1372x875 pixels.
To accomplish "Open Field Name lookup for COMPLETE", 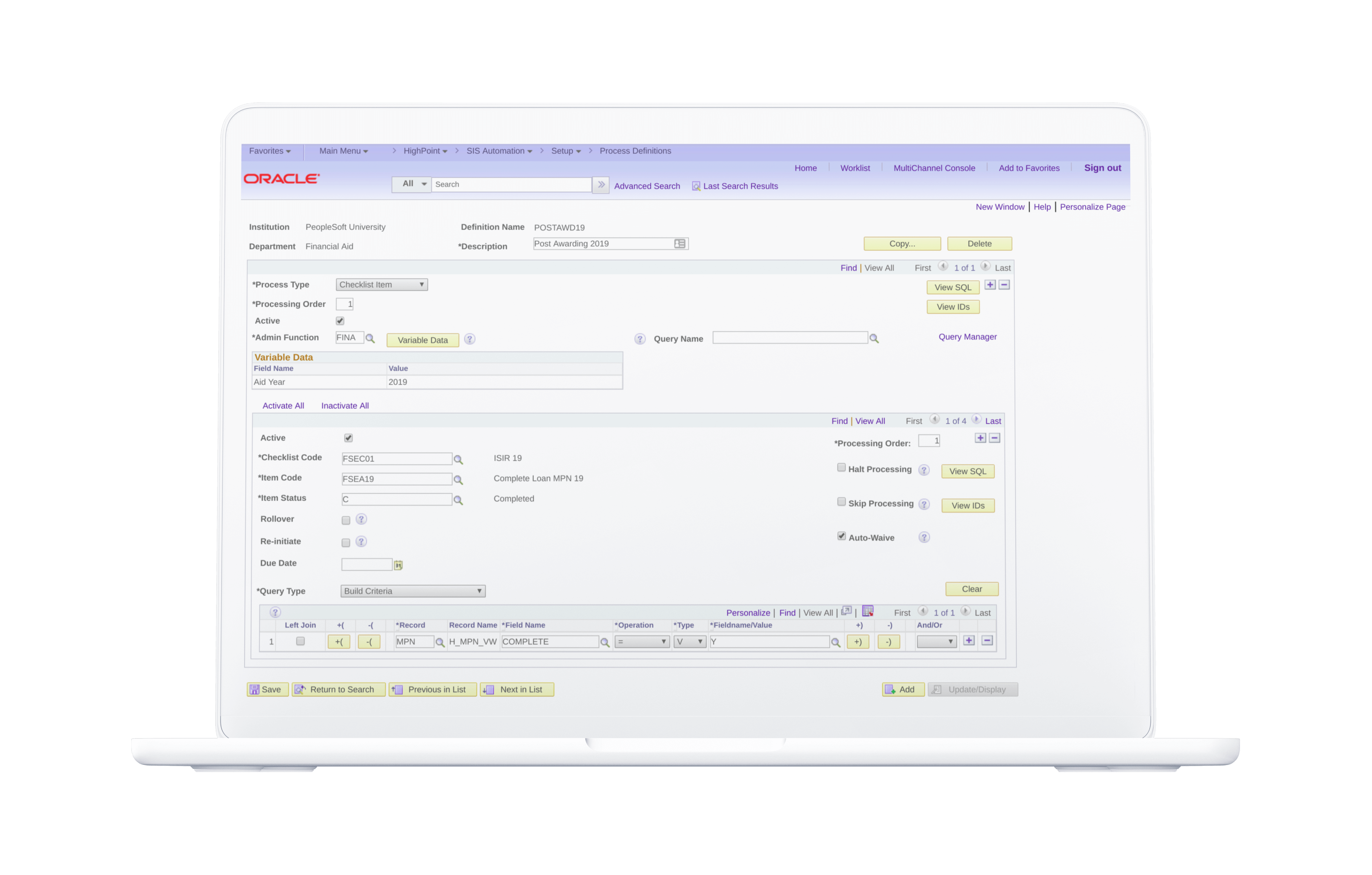I will click(x=605, y=642).
